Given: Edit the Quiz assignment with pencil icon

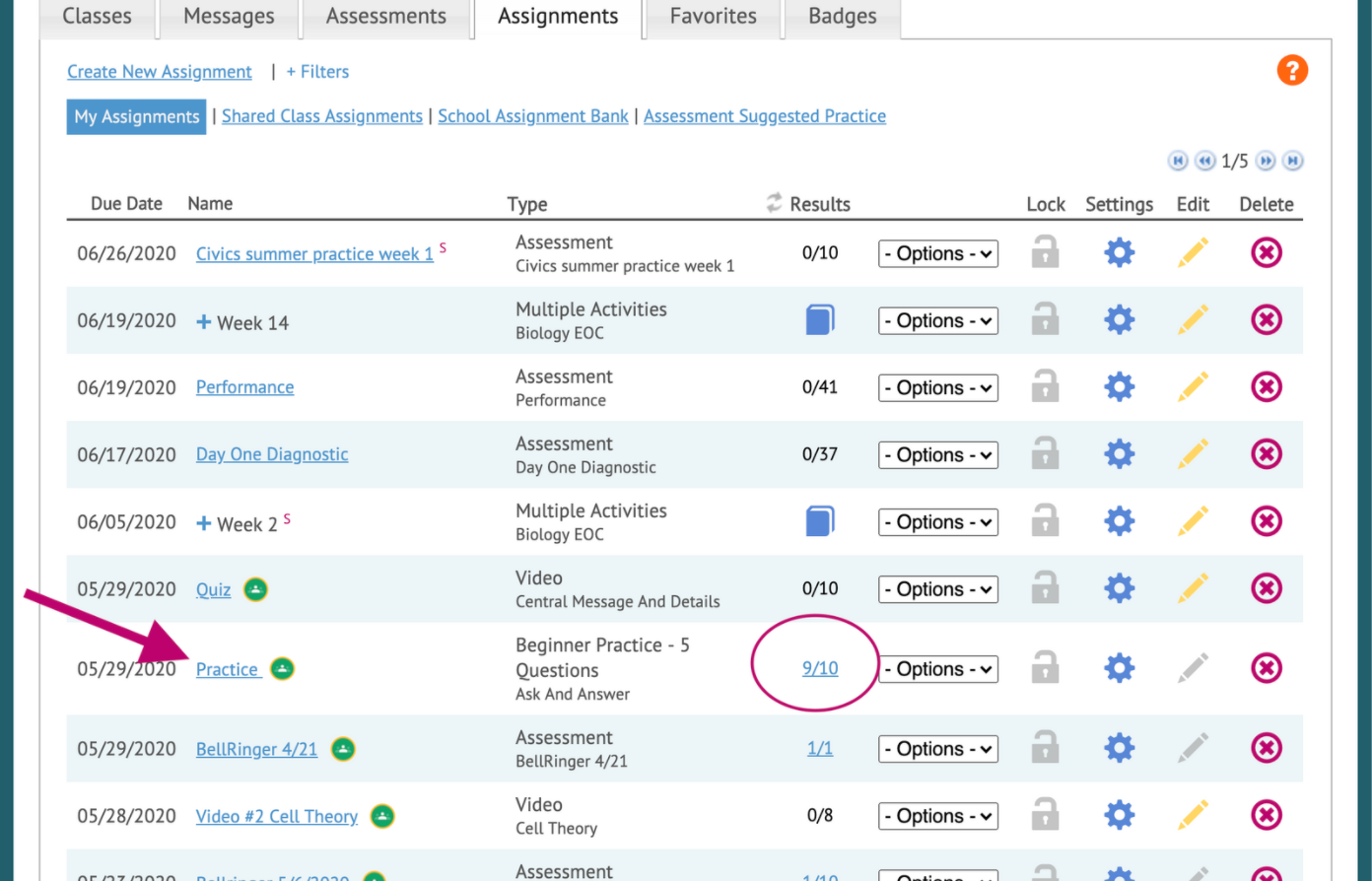Looking at the screenshot, I should point(1193,587).
